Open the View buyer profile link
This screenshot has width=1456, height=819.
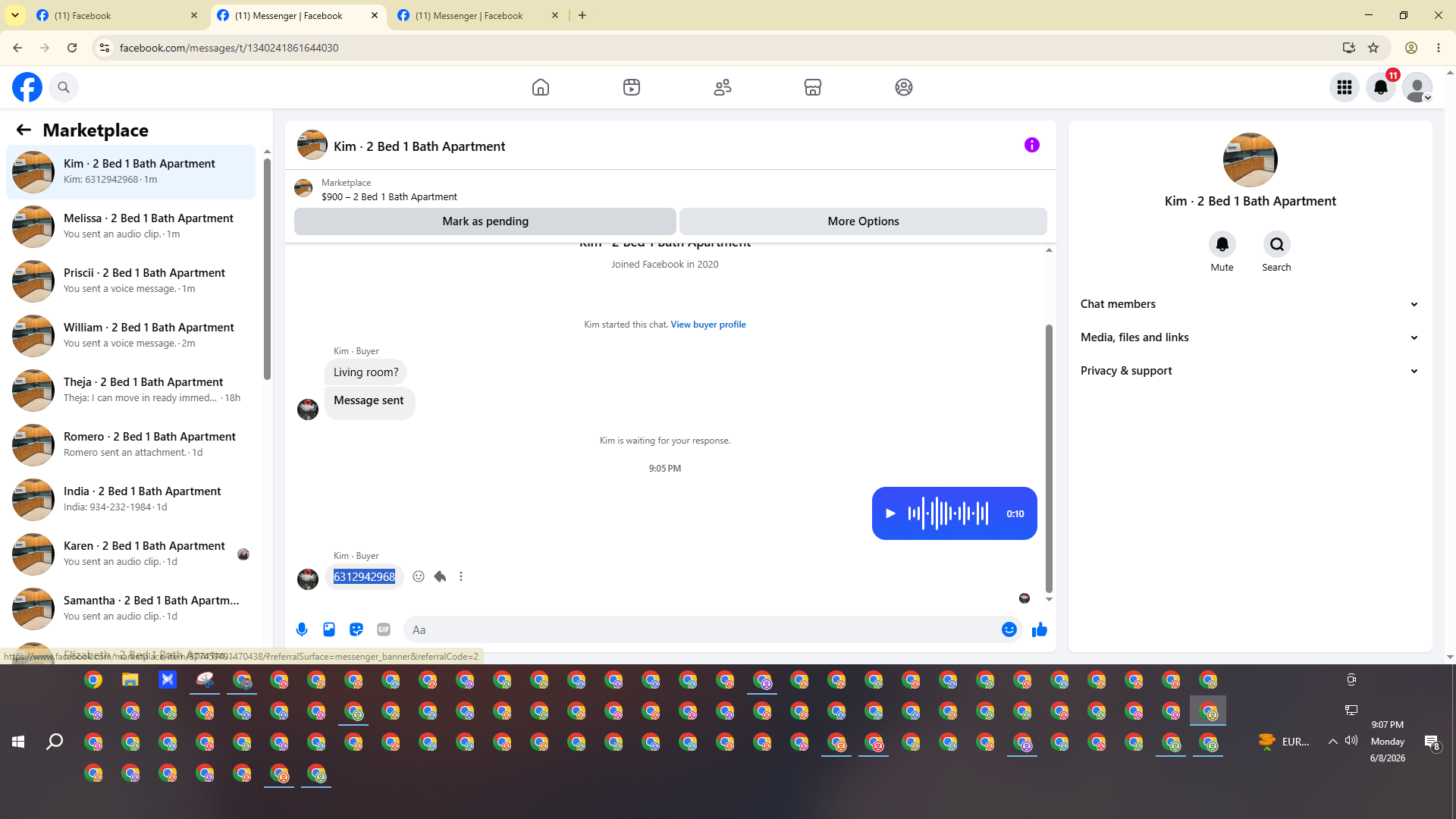click(708, 325)
